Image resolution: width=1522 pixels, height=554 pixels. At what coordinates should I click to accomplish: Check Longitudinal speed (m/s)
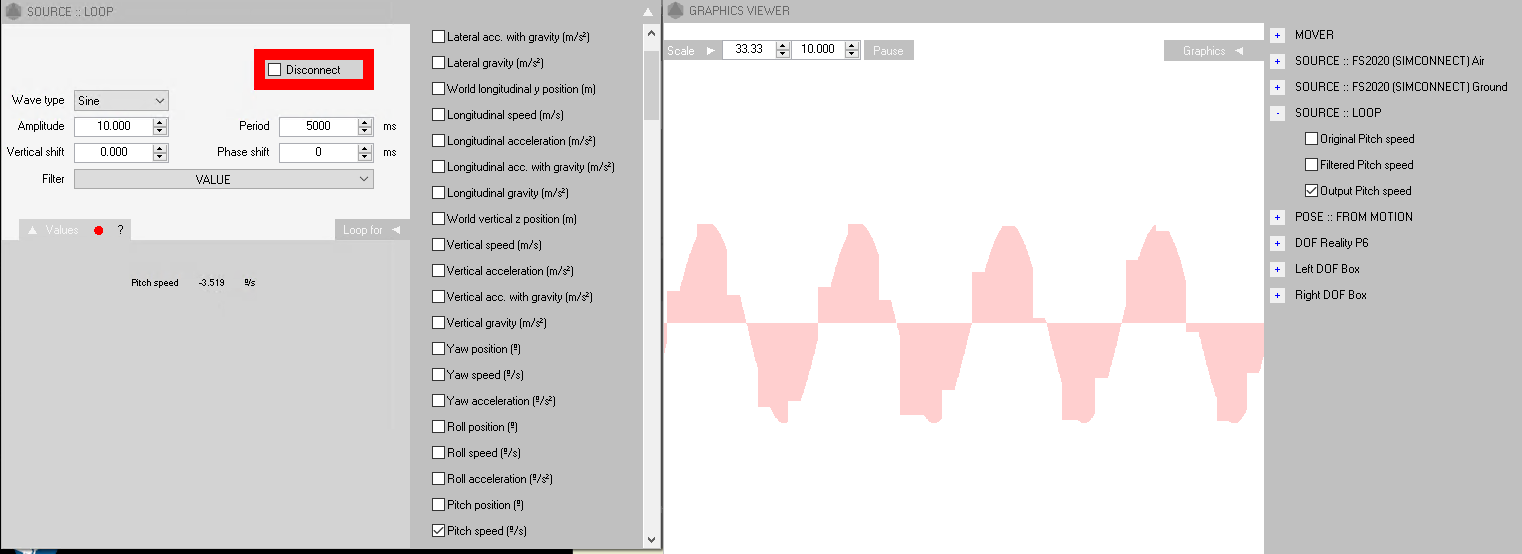click(x=438, y=115)
